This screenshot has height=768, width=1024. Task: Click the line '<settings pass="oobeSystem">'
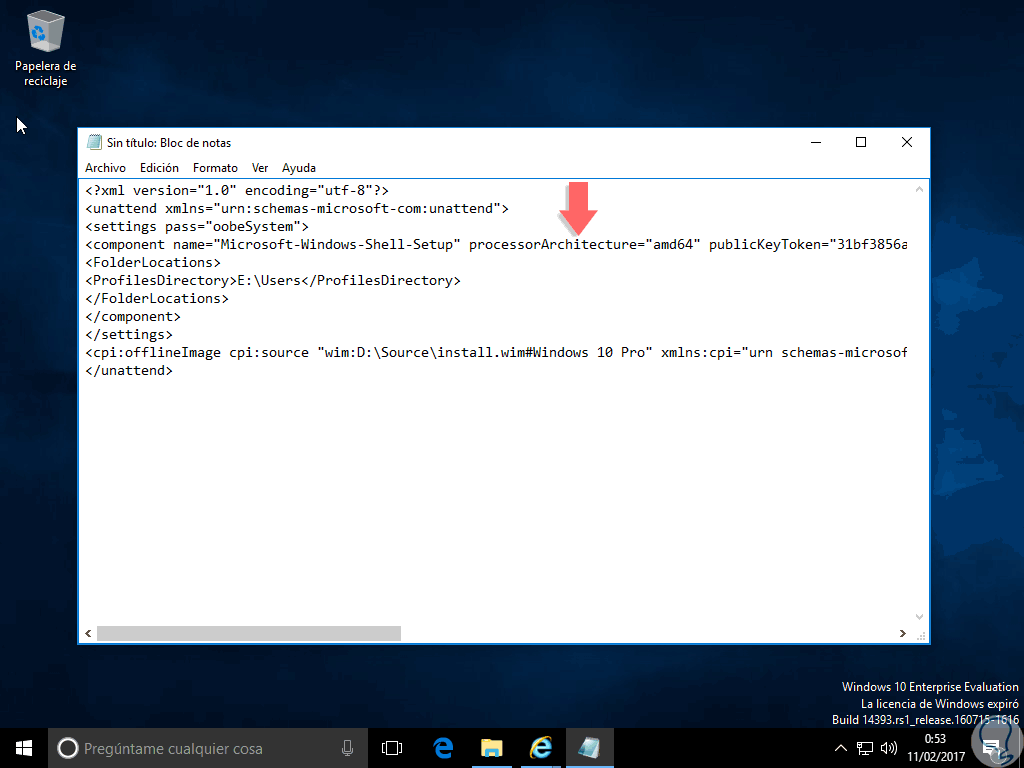tap(197, 227)
